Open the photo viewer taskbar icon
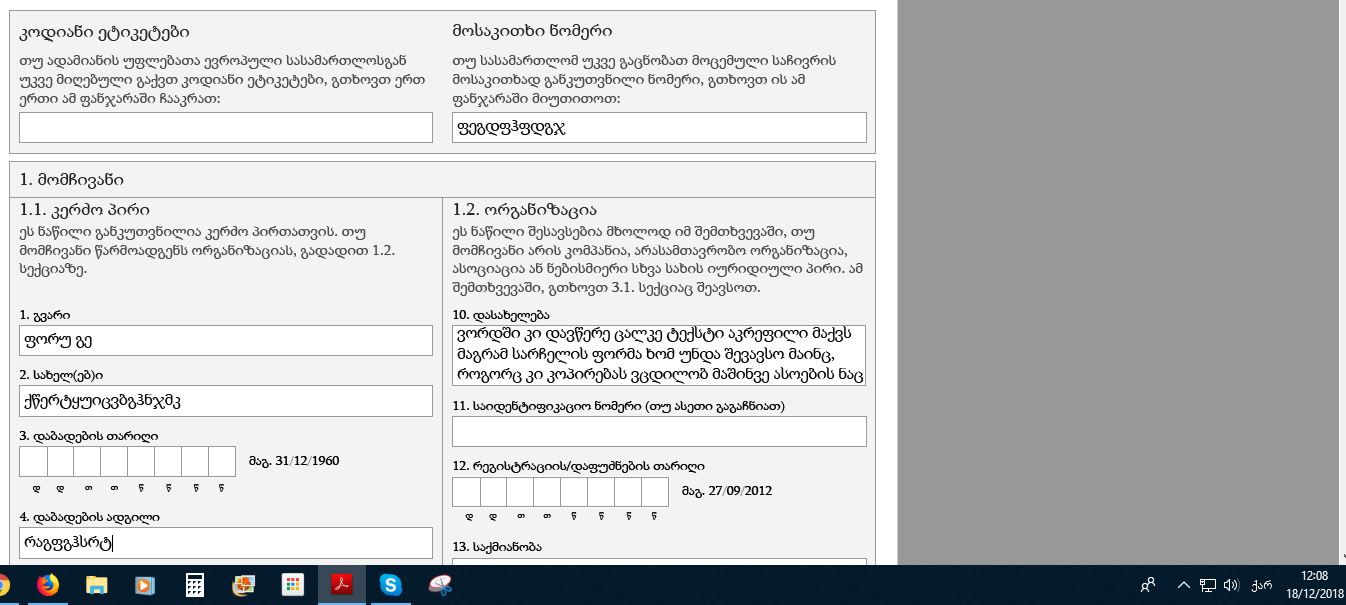 244,585
